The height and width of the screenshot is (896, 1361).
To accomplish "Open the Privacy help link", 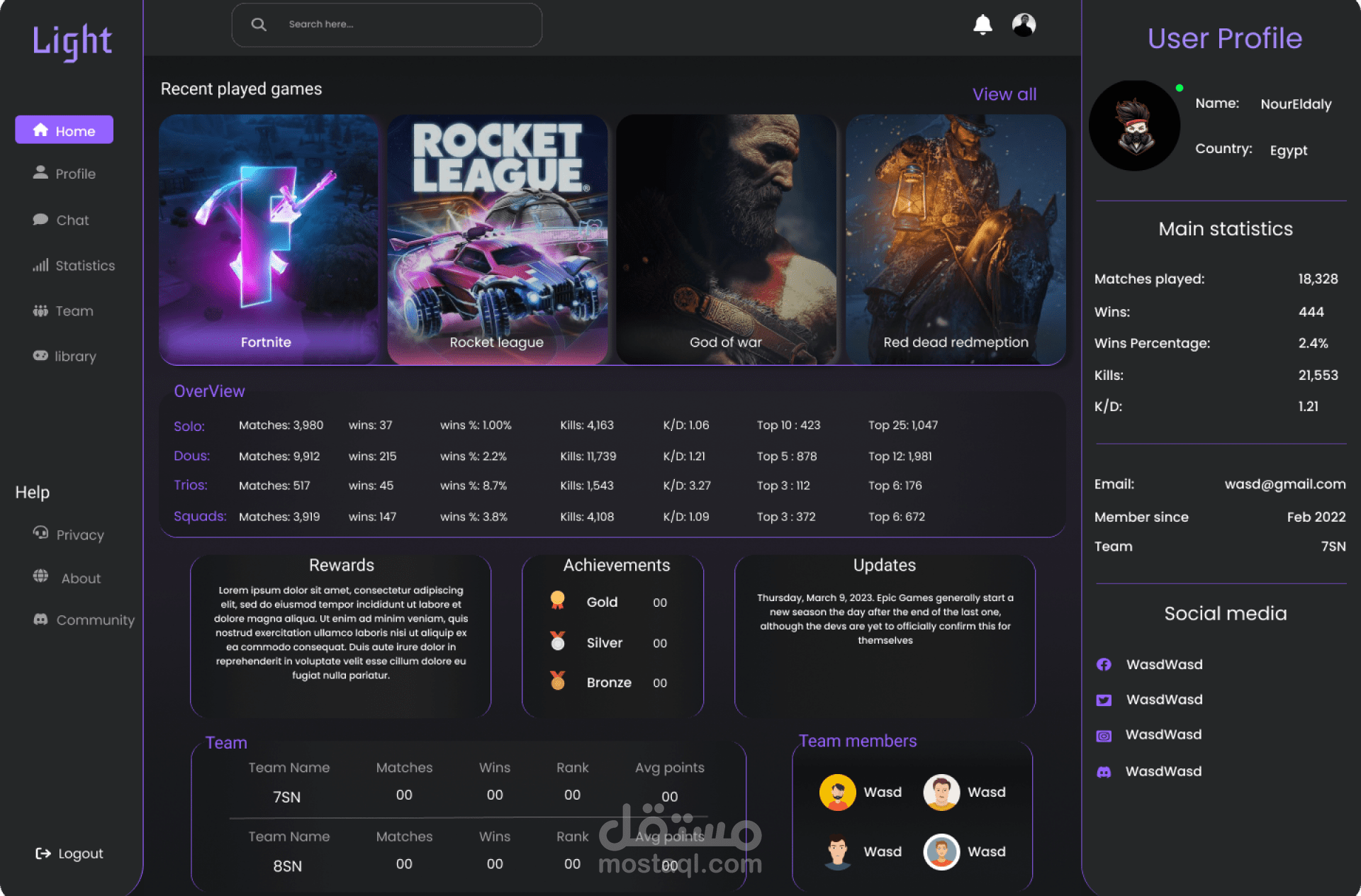I will pyautogui.click(x=69, y=534).
